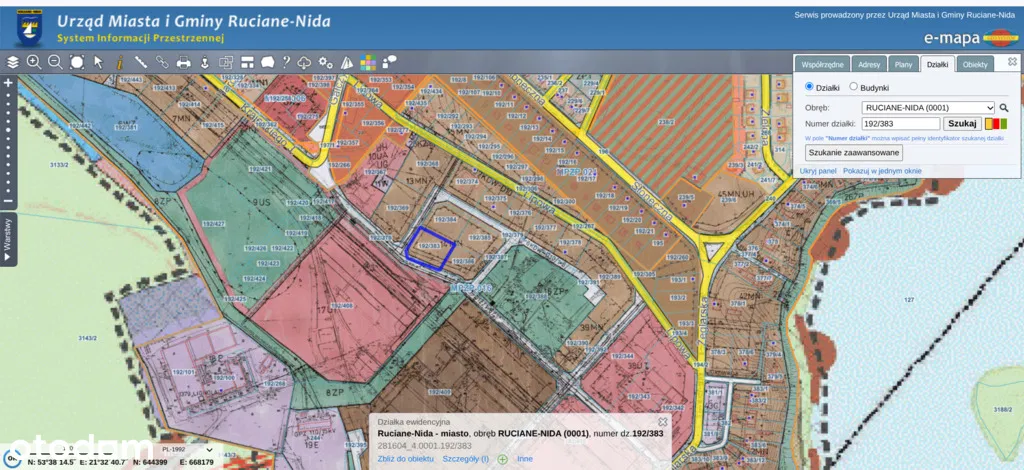Image resolution: width=1024 pixels, height=470 pixels.
Task: Click the Szukaj button
Action: [961, 123]
